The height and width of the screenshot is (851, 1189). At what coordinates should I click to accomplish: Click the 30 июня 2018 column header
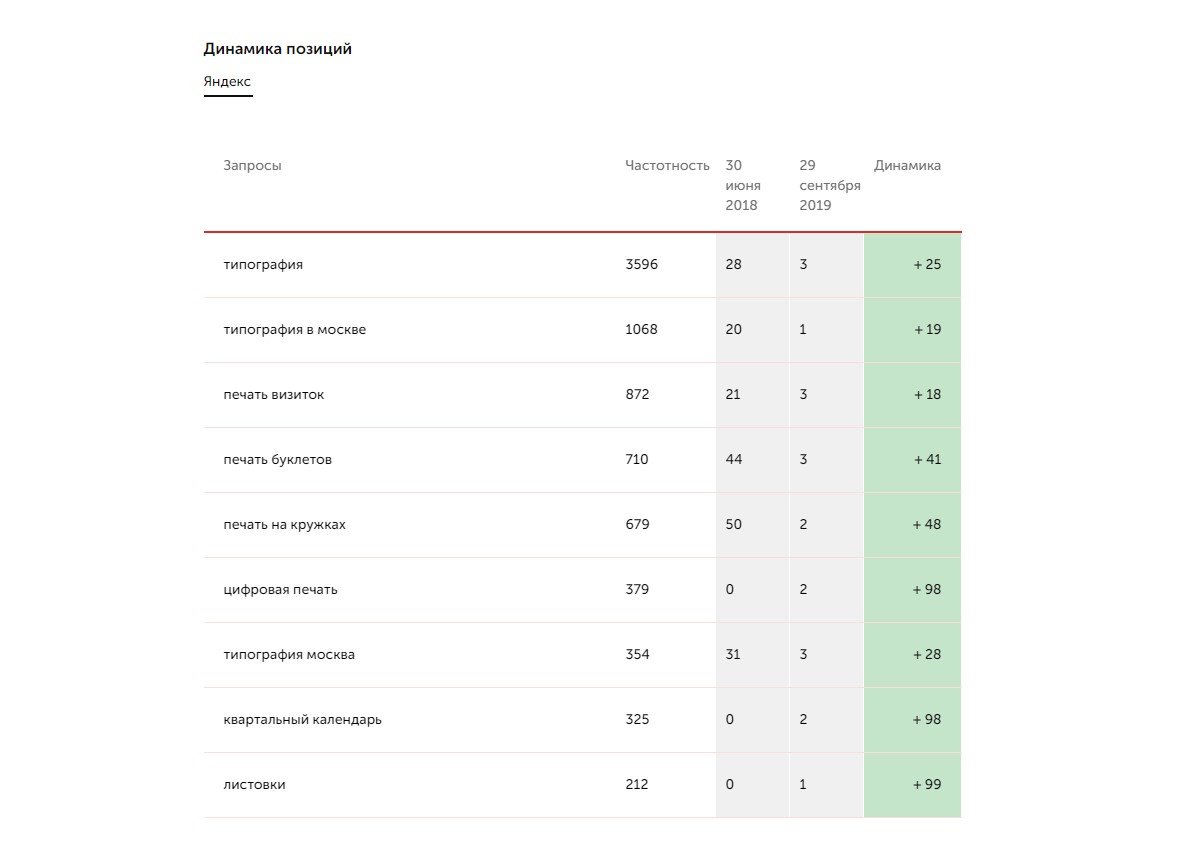(743, 185)
